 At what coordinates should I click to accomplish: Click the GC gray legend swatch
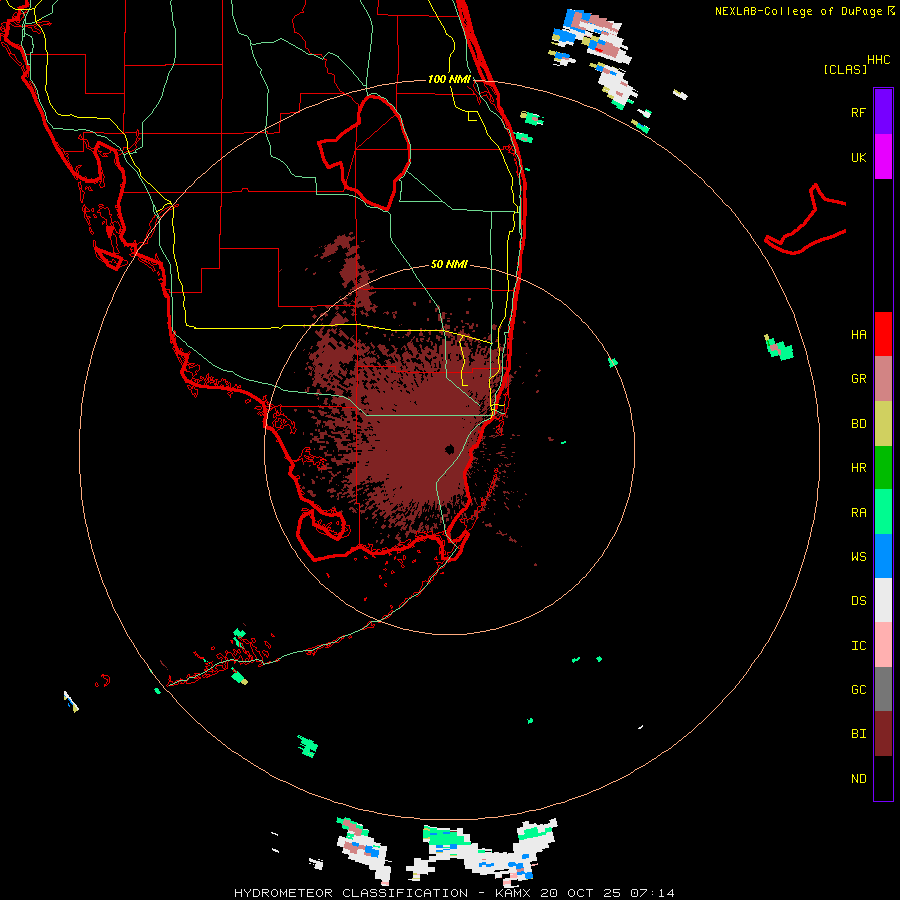883,689
